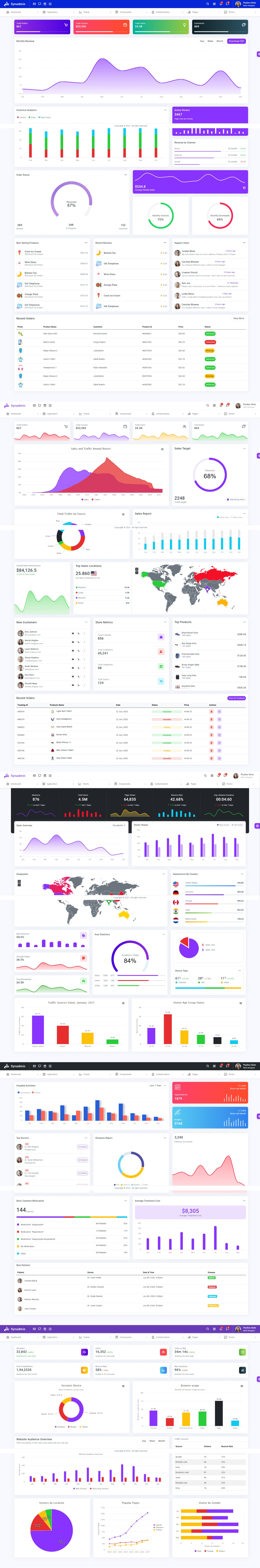
Task: Toggle New Visitors legend in Website Audience Overview
Action: pos(80,1489)
